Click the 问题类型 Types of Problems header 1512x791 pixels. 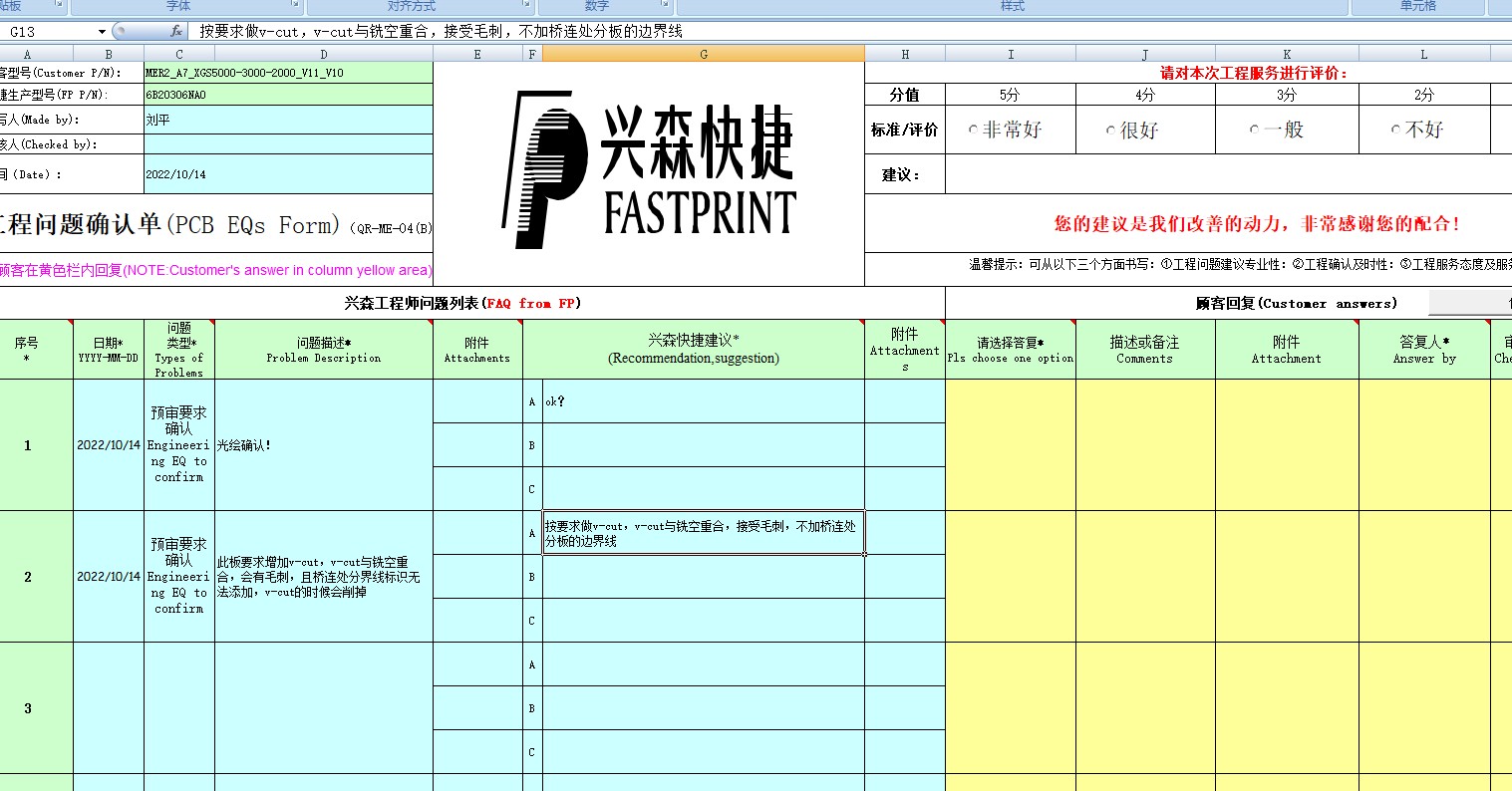(179, 350)
